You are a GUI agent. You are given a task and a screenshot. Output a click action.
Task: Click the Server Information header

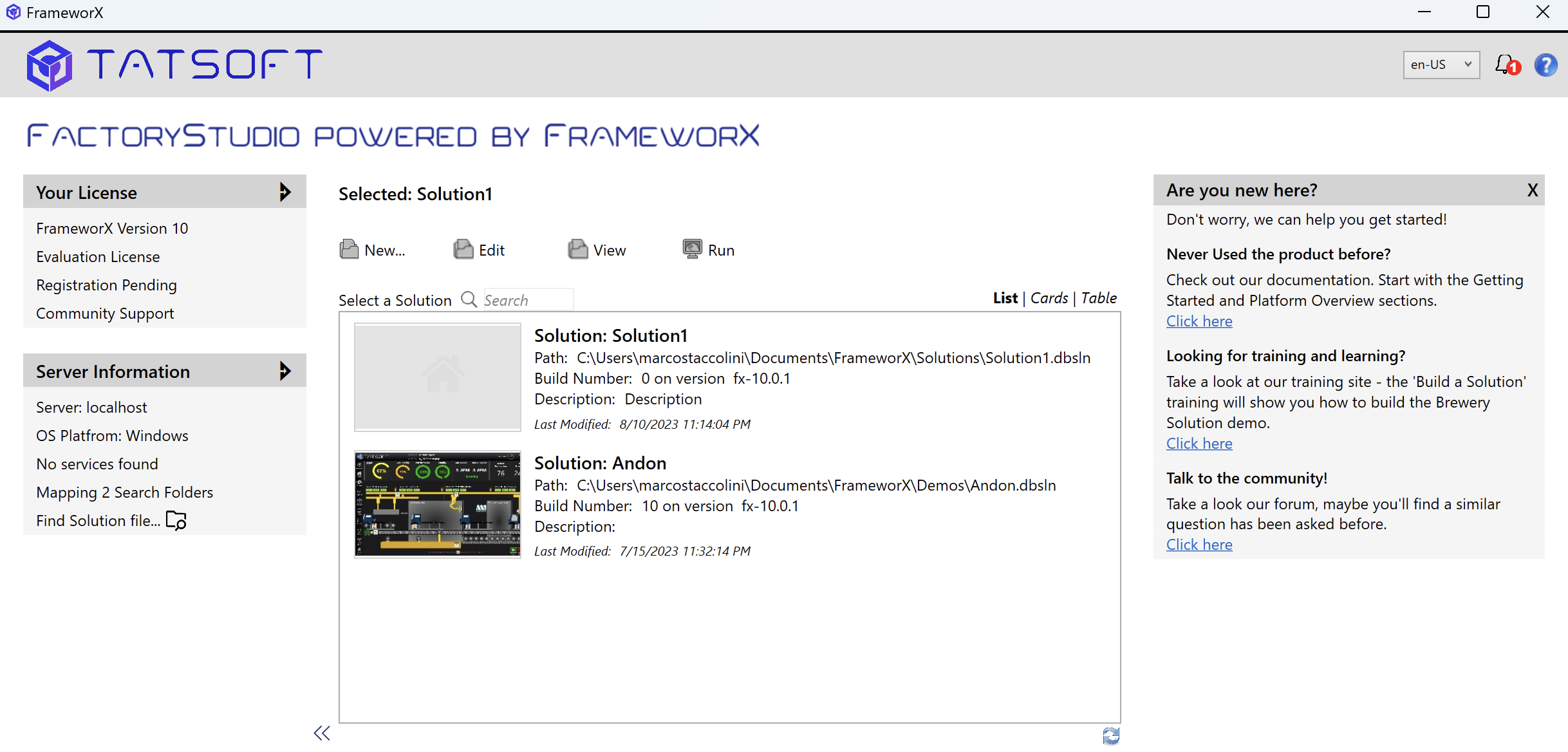tap(164, 370)
